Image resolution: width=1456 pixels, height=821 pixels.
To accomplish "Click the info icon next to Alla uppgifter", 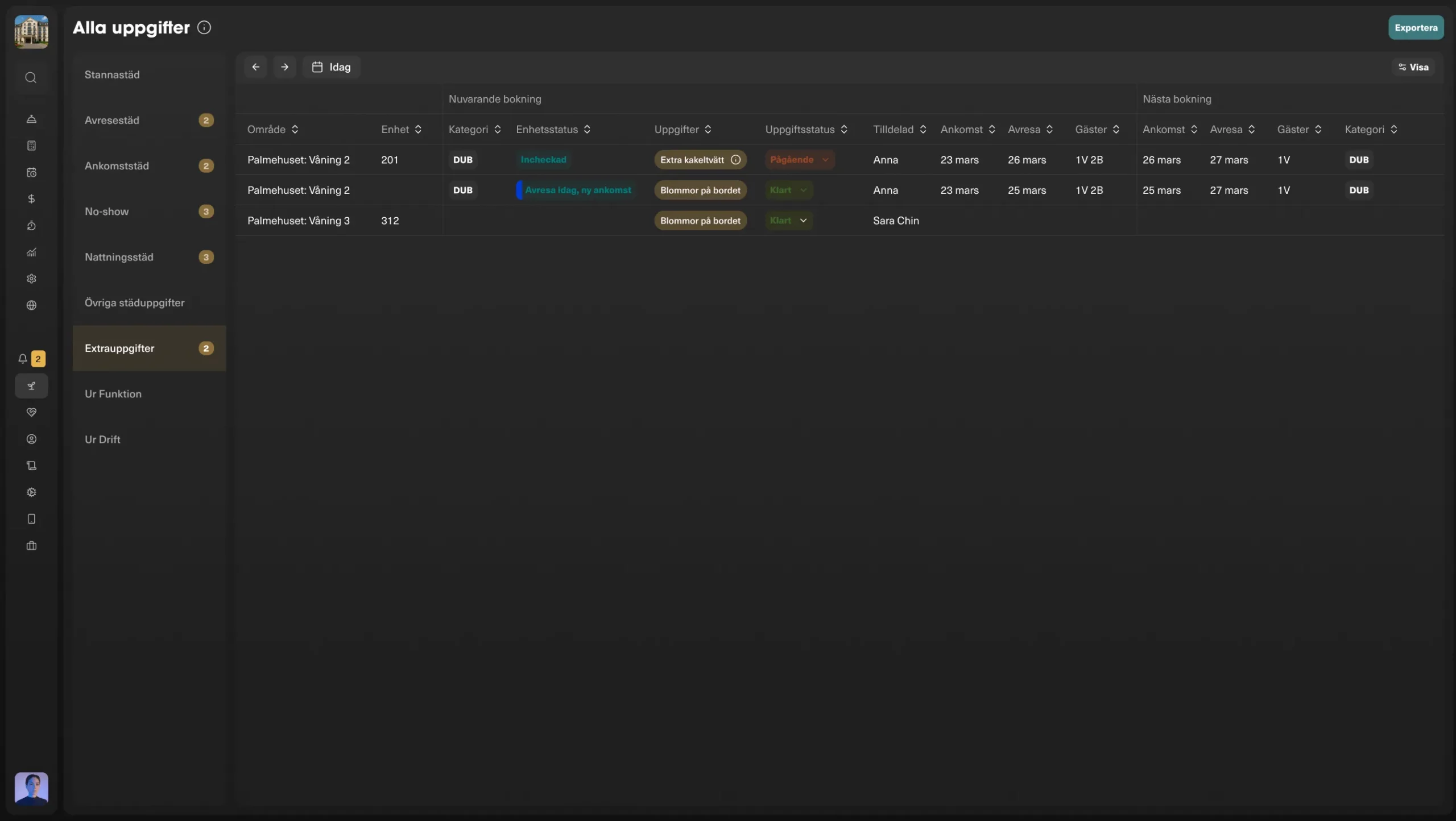I will point(204,27).
